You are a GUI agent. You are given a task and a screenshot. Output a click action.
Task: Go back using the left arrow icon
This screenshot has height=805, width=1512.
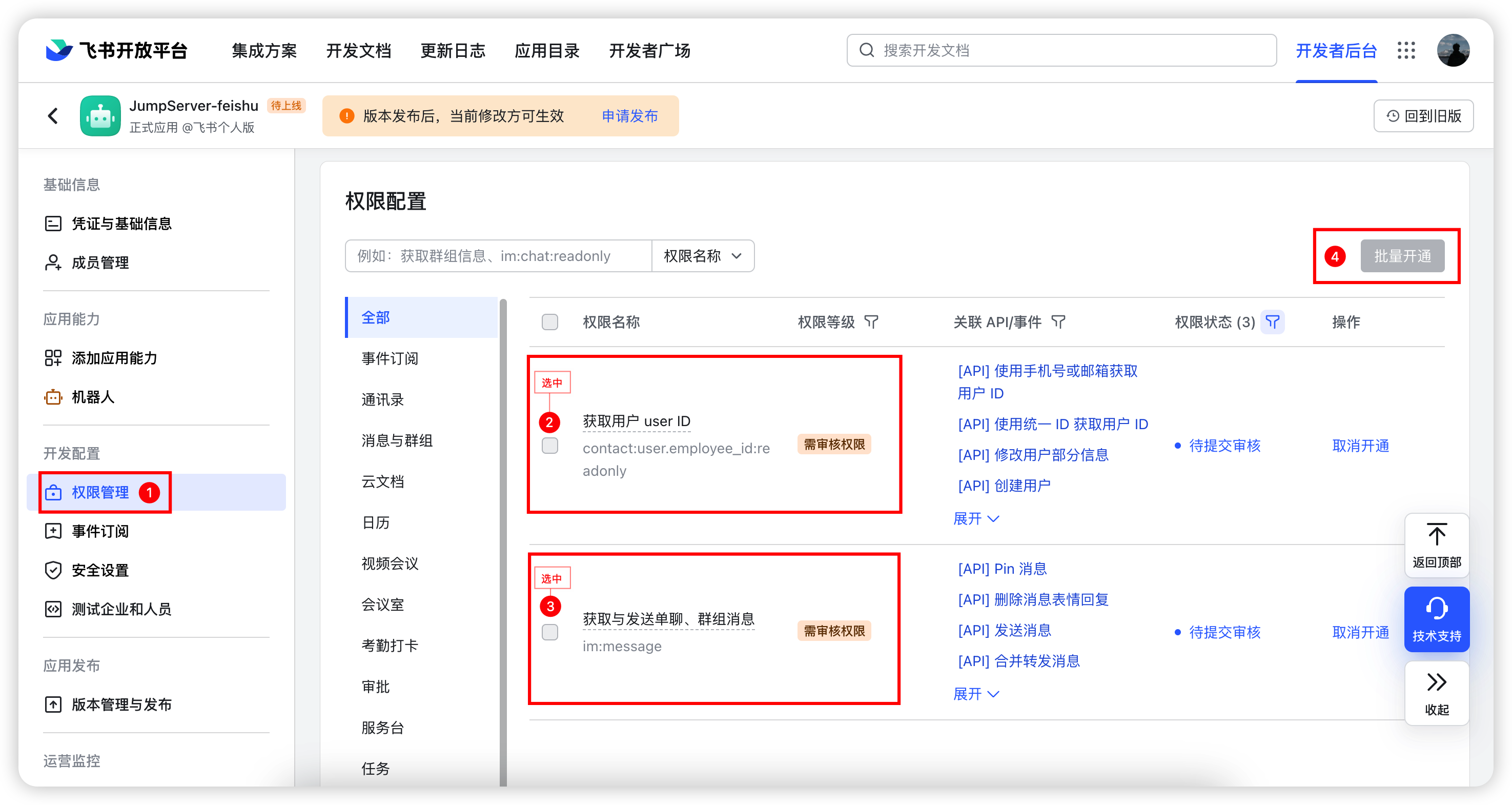coord(53,116)
